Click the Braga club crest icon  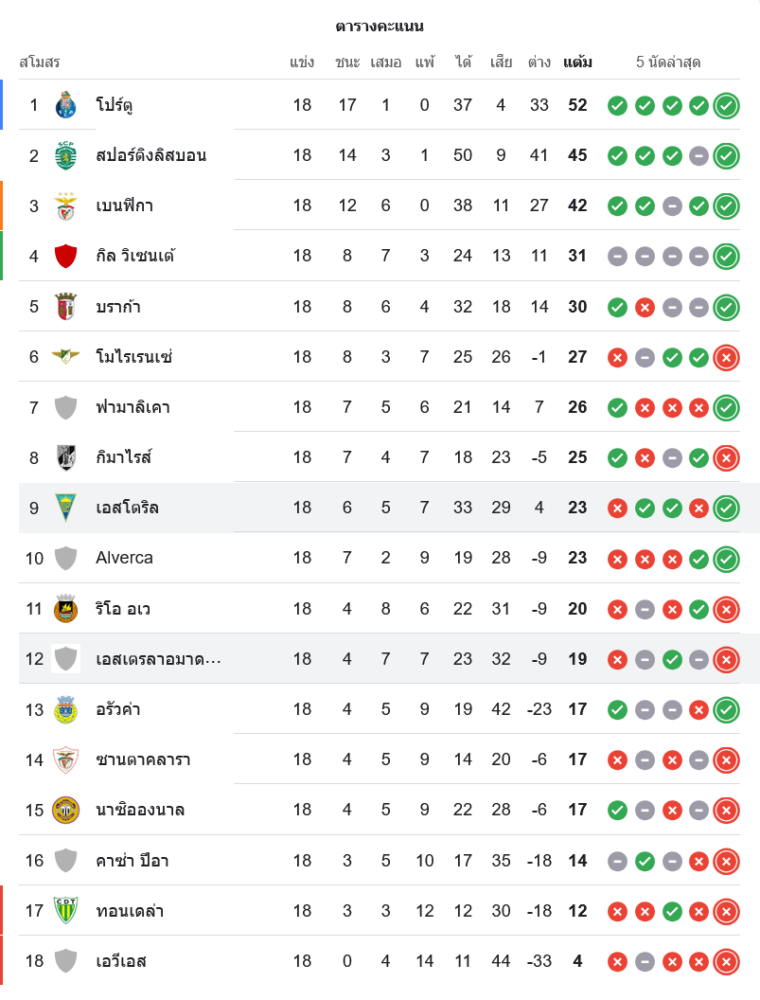coord(66,306)
